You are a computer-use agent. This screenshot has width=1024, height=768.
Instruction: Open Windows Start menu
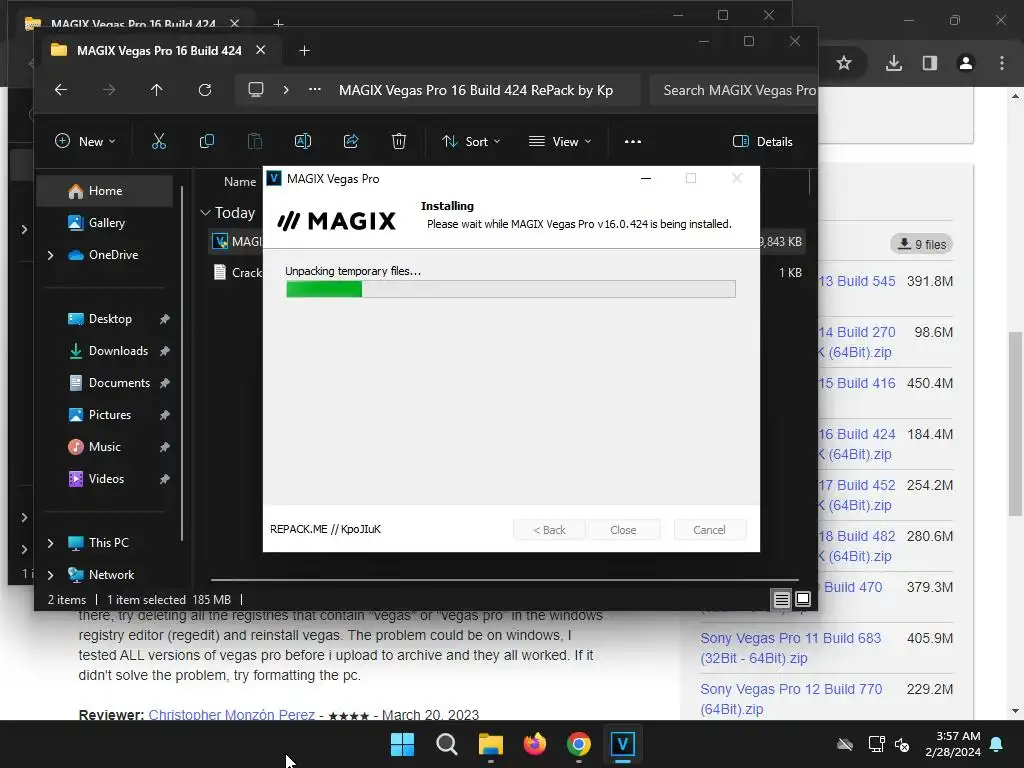[x=402, y=744]
